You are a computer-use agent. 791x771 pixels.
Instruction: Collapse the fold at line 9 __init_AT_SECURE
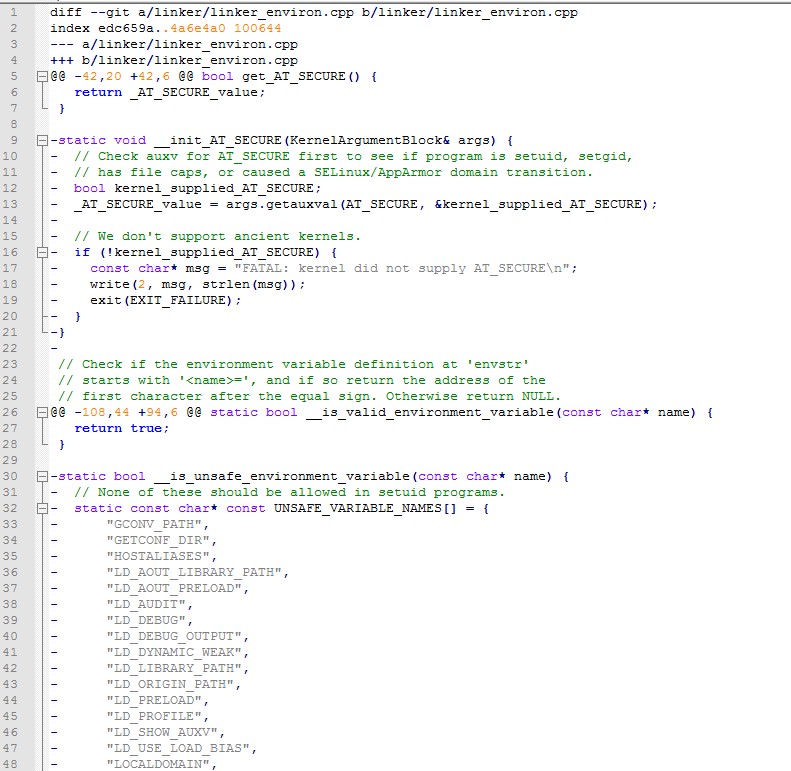tap(42, 141)
